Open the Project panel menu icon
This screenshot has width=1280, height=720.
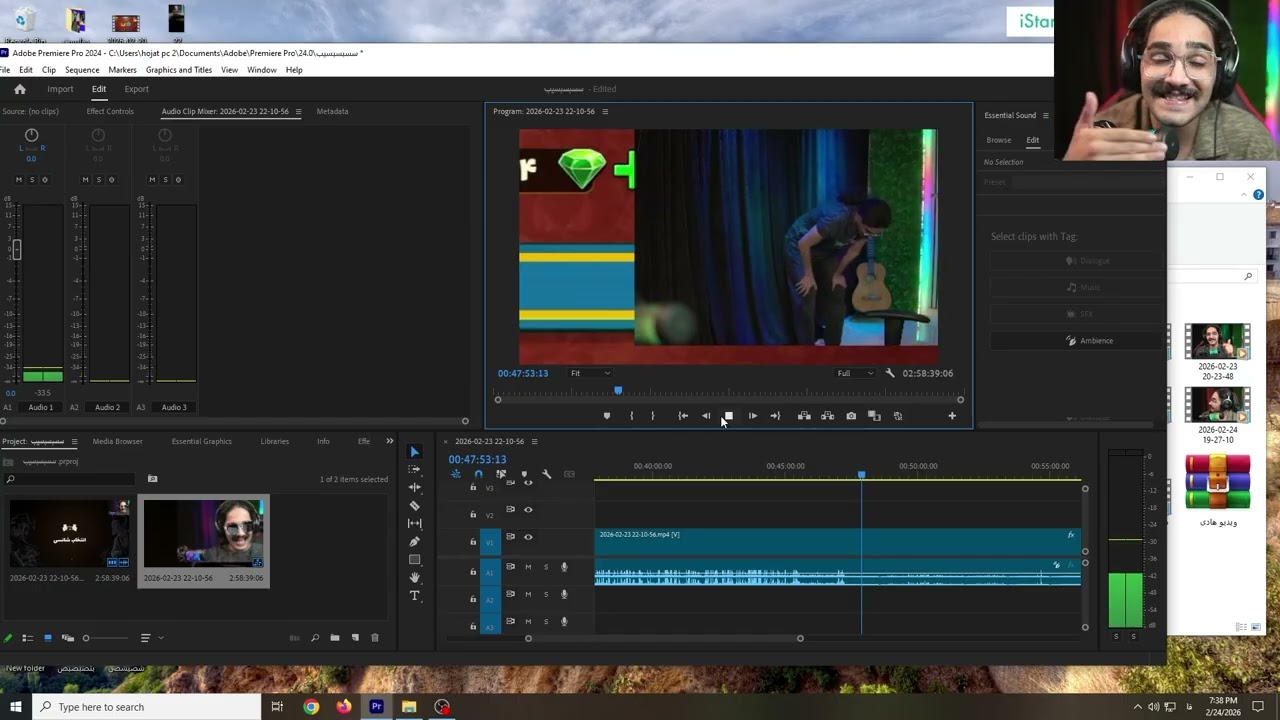click(x=73, y=441)
